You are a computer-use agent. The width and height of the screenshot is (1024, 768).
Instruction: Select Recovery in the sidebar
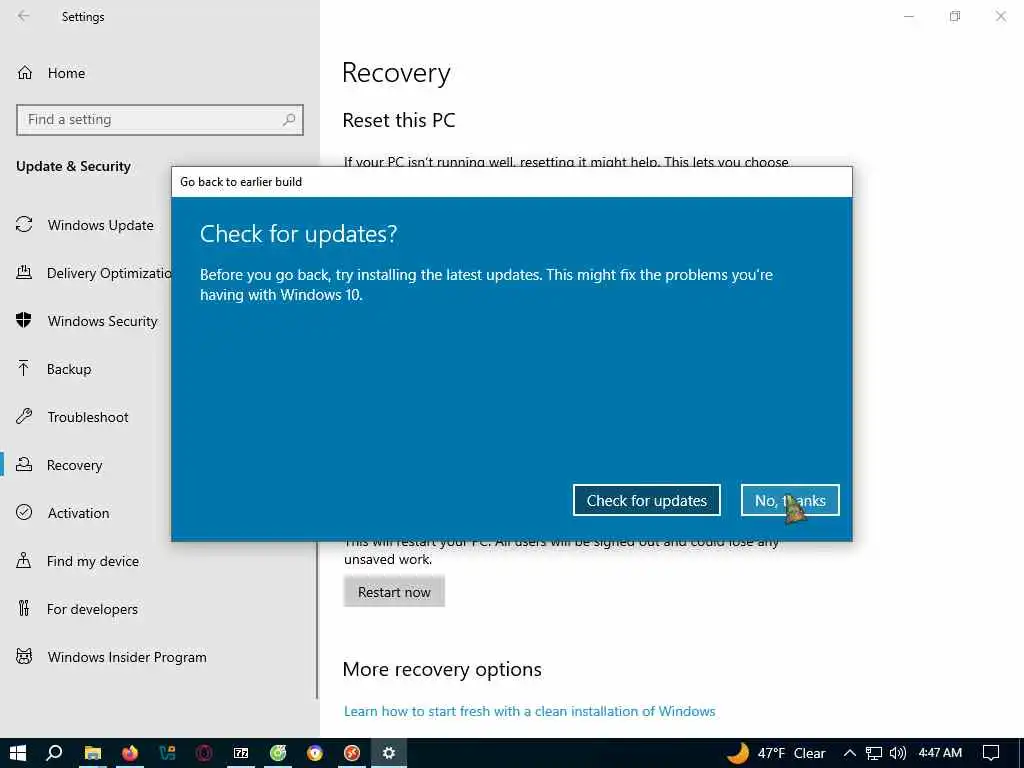[x=74, y=465]
